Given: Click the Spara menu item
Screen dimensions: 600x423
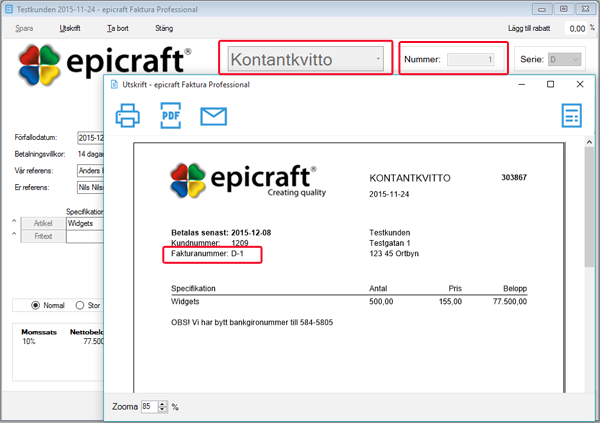Looking at the screenshot, I should (x=24, y=28).
